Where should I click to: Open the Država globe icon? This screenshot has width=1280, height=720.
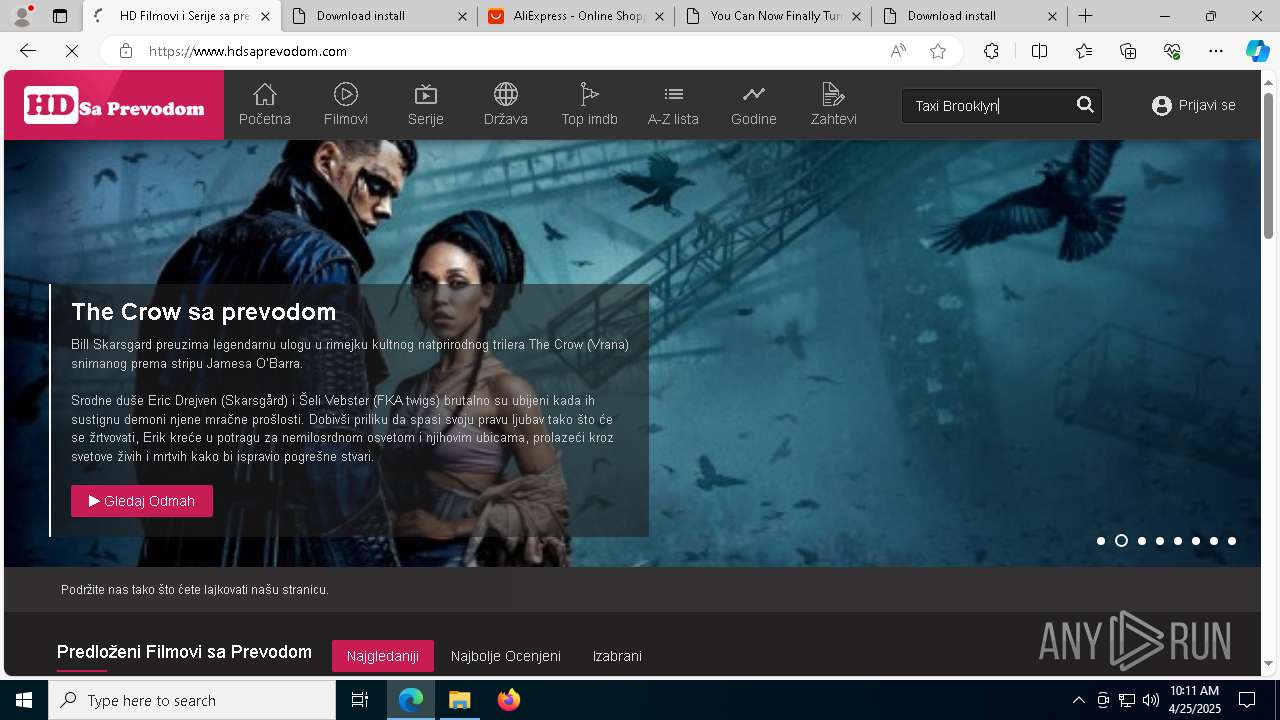tap(506, 94)
